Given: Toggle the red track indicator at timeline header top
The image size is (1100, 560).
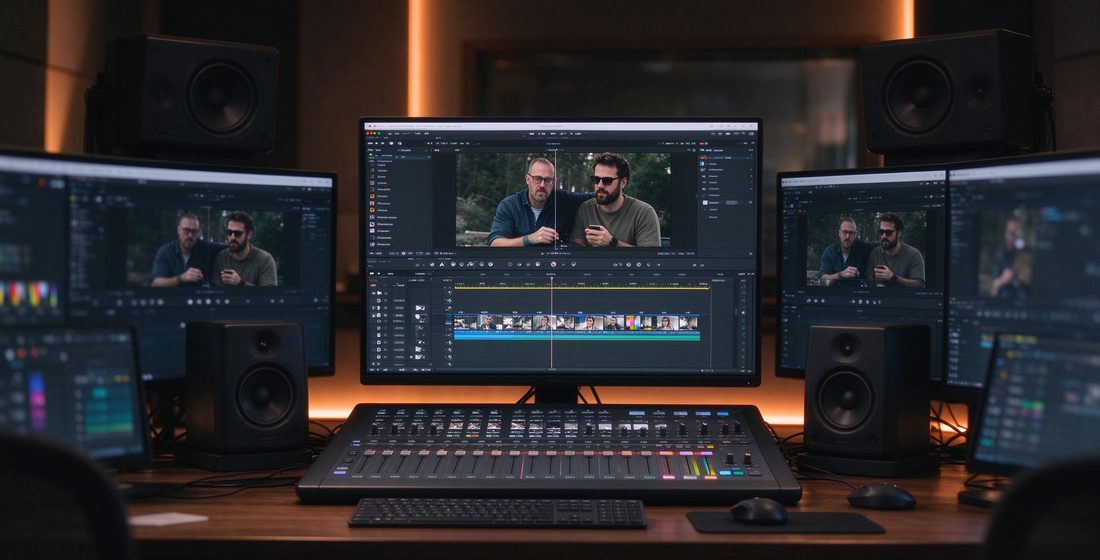Looking at the screenshot, I should pos(373,285).
